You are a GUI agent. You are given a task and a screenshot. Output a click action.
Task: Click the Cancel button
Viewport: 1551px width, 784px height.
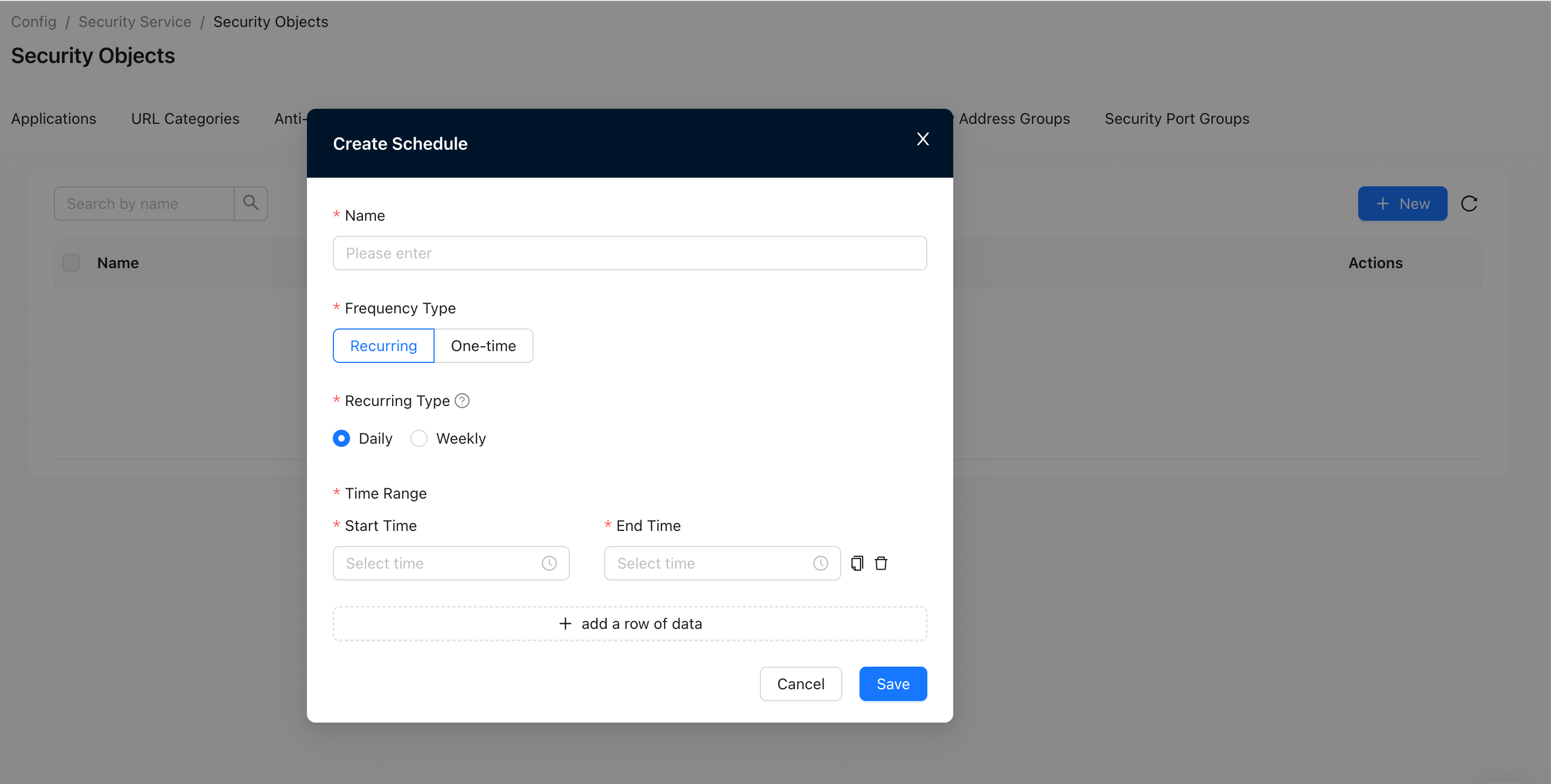(801, 683)
